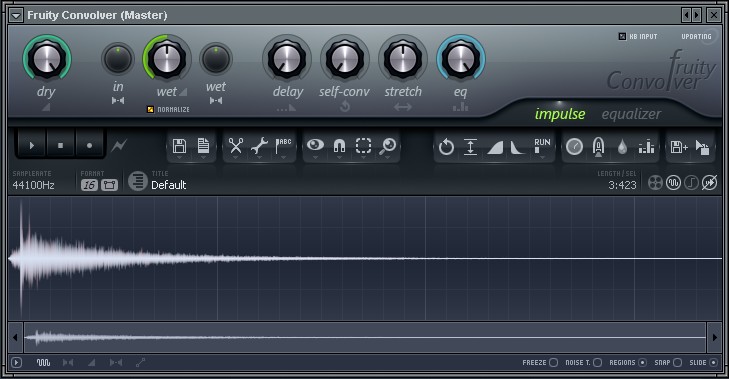729x379 pixels.
Task: Enable the Snap option
Action: pyautogui.click(x=677, y=362)
